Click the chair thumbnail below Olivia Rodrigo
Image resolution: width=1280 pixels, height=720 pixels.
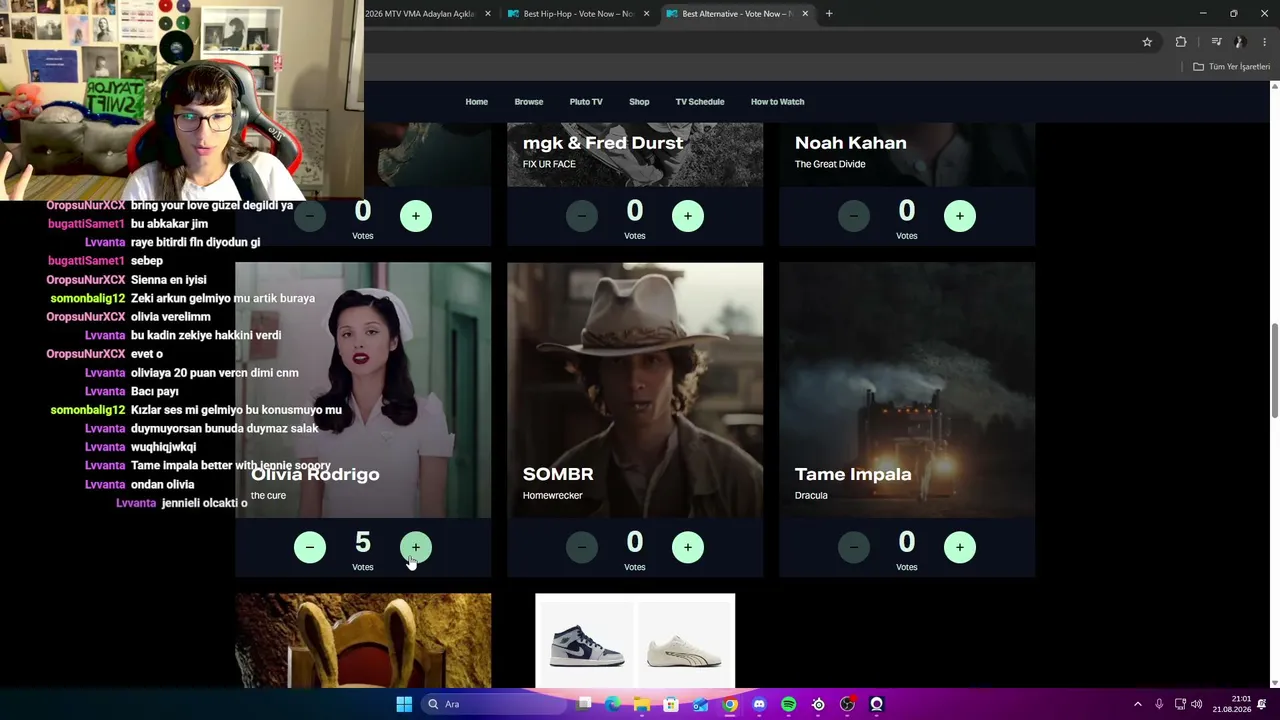pos(363,641)
